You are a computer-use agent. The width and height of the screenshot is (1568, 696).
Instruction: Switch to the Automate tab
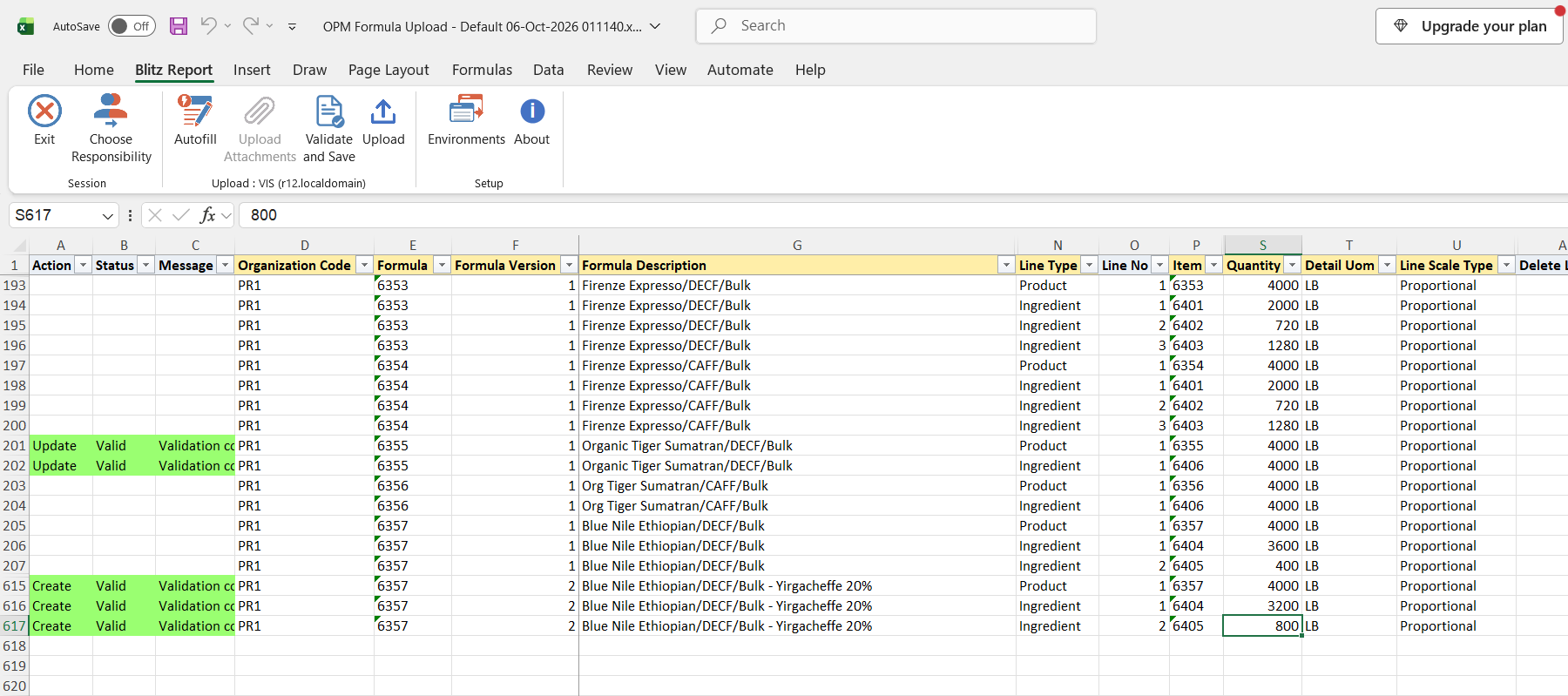pyautogui.click(x=740, y=70)
